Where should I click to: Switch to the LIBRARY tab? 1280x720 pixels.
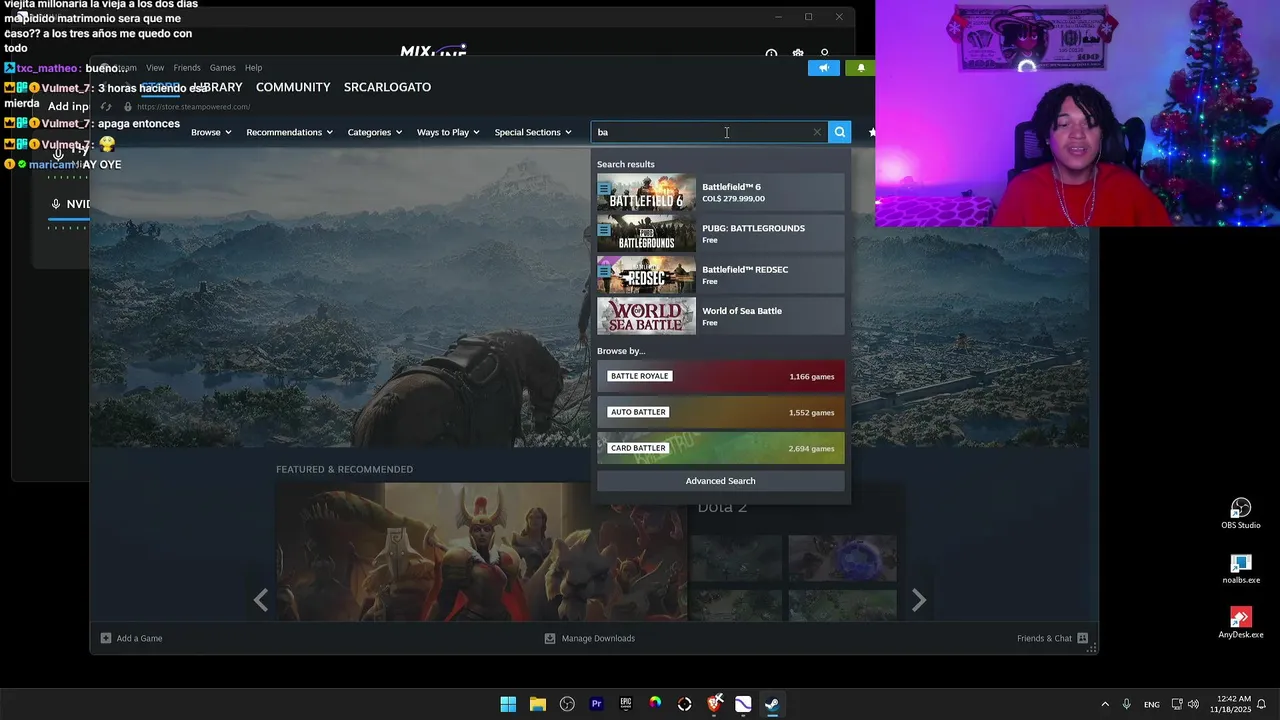(x=218, y=87)
